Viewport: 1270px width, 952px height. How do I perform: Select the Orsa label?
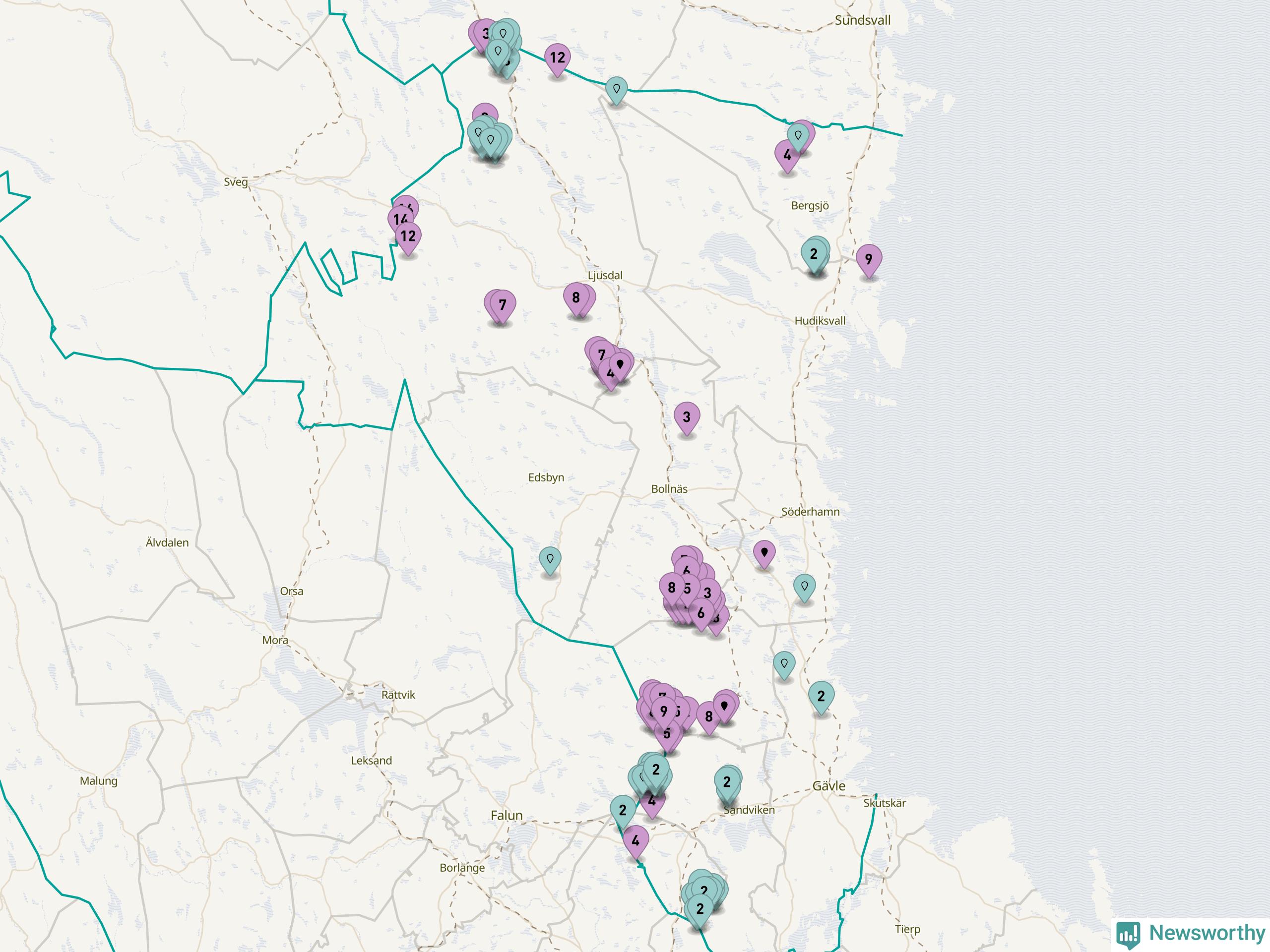(292, 591)
